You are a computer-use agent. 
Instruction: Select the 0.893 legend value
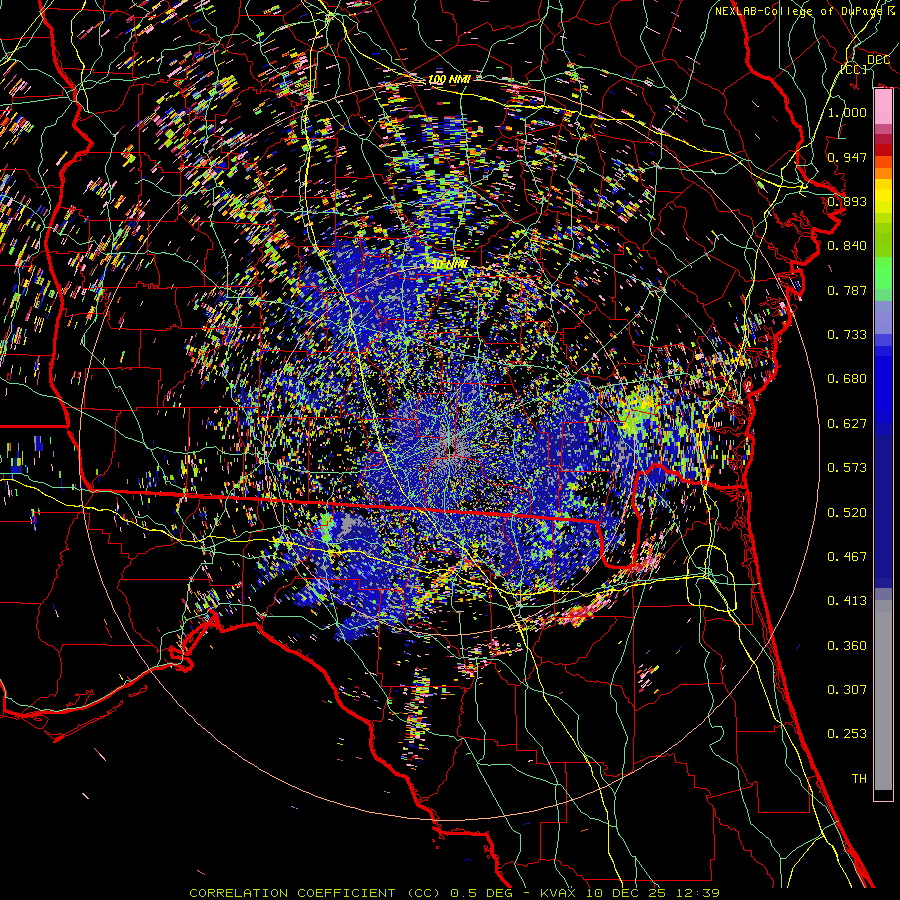(847, 201)
